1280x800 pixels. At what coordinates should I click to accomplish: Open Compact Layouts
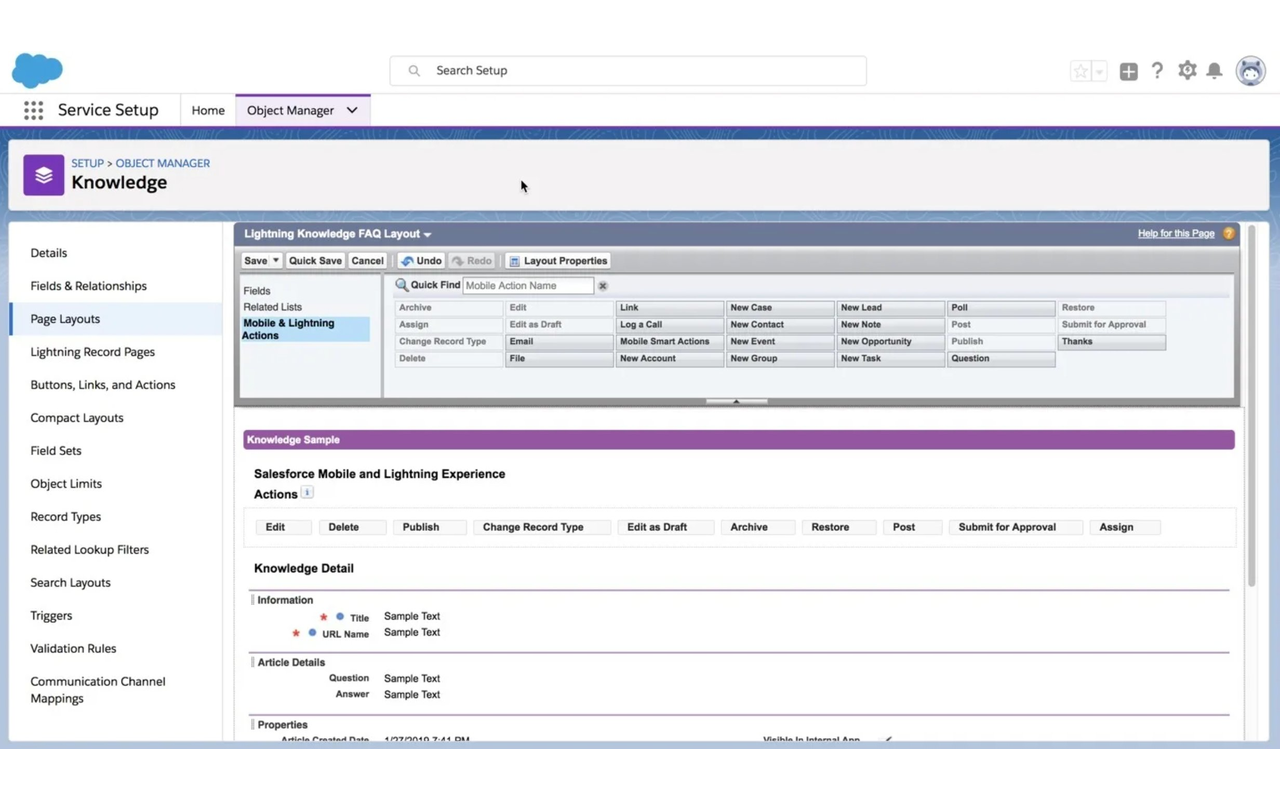click(77, 418)
